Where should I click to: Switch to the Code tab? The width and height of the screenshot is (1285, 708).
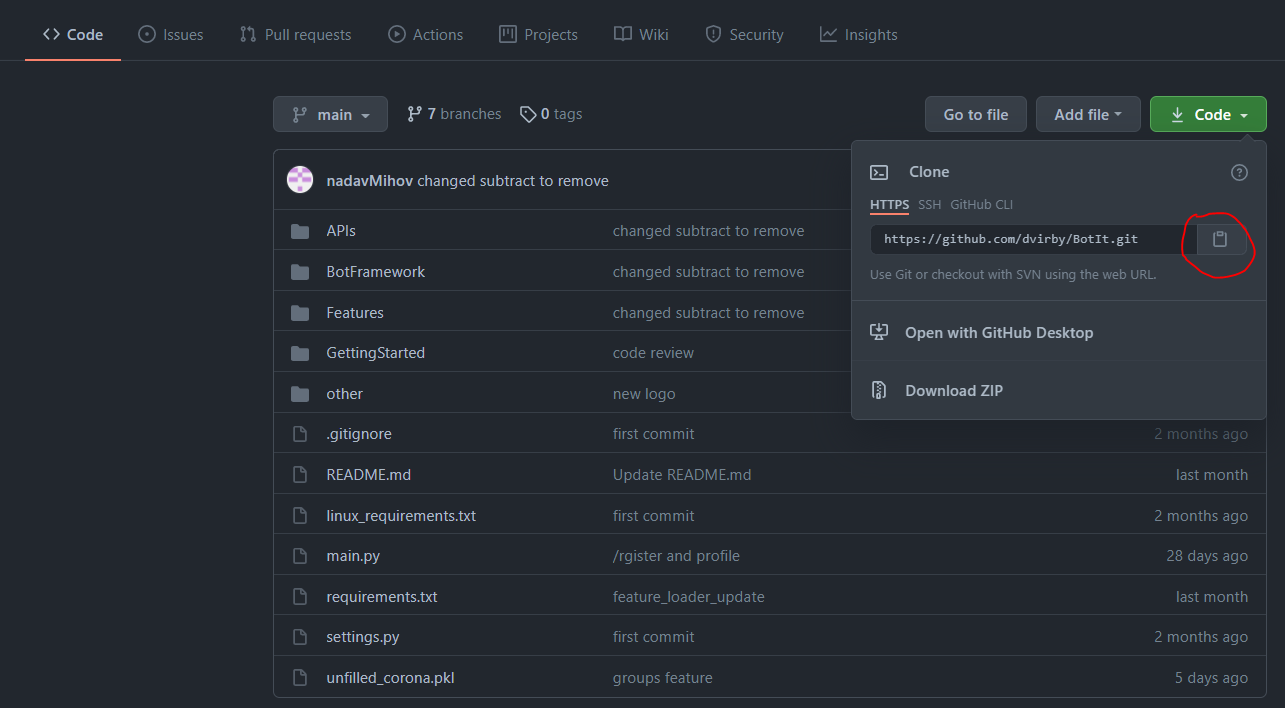point(73,34)
